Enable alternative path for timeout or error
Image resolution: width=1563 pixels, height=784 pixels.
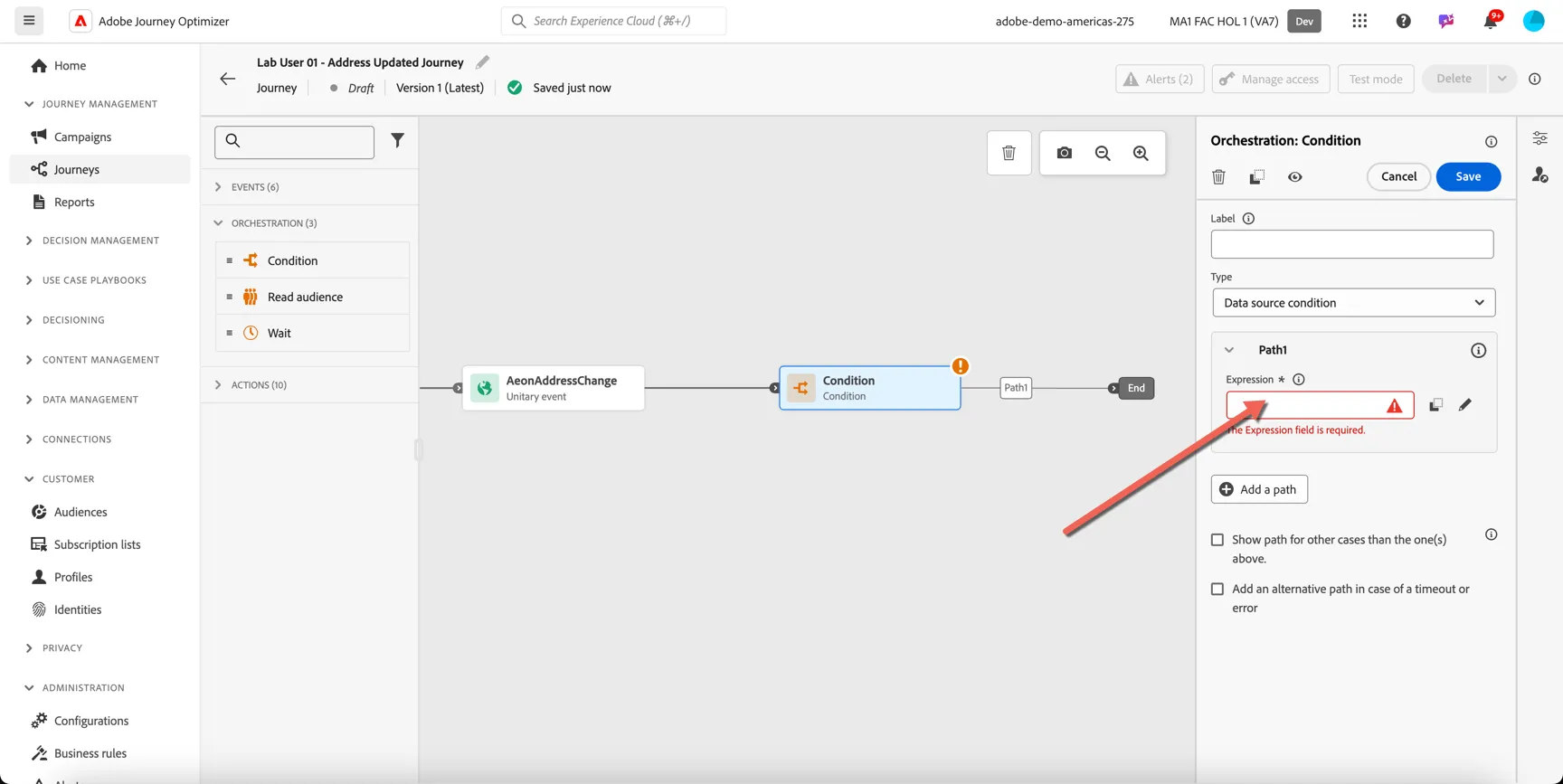pyautogui.click(x=1217, y=590)
